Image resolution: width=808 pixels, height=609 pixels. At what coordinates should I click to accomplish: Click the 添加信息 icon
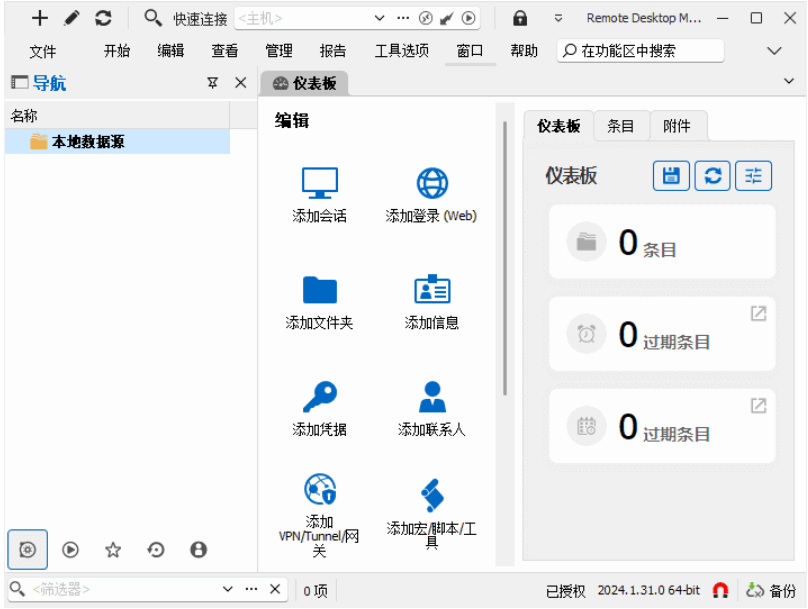click(x=431, y=290)
